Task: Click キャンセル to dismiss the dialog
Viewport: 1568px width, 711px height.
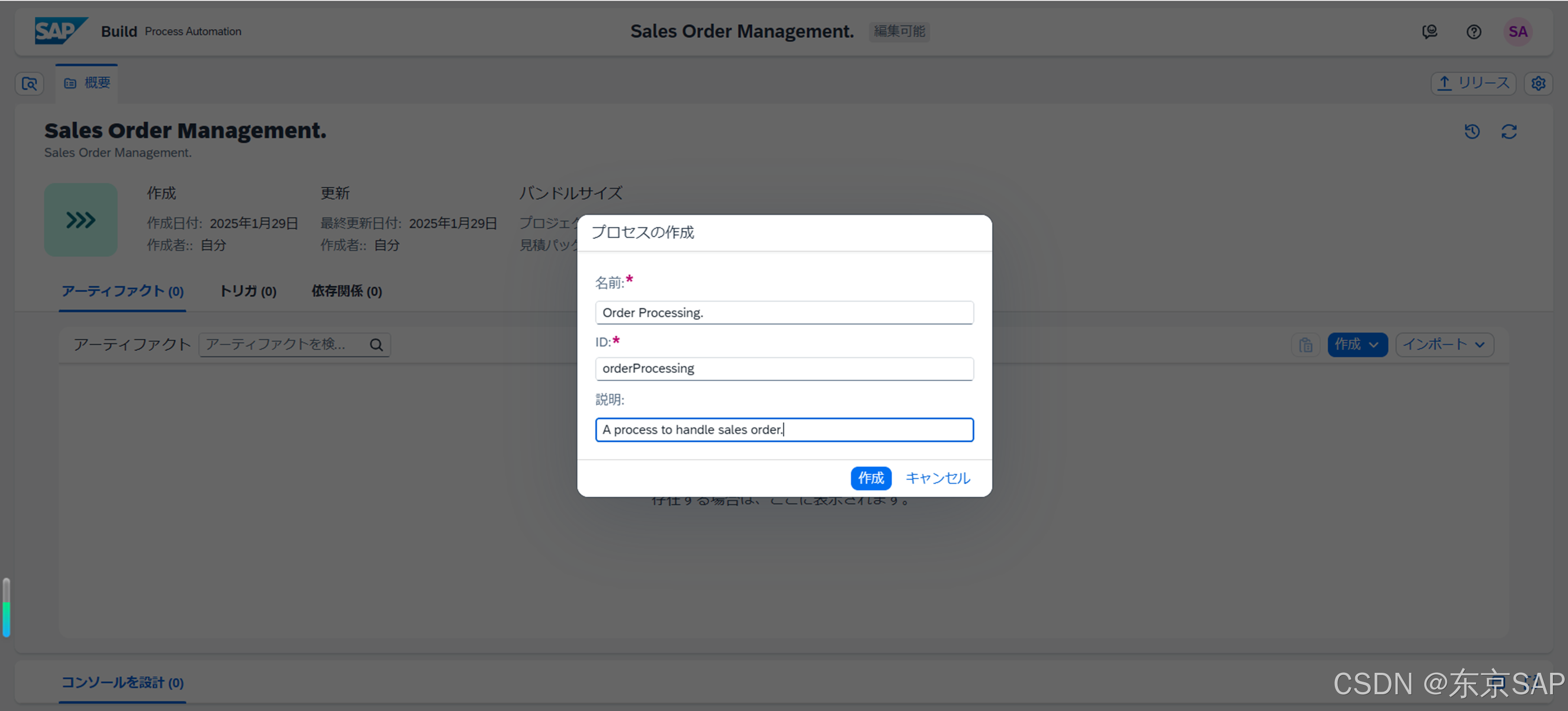Action: click(937, 478)
